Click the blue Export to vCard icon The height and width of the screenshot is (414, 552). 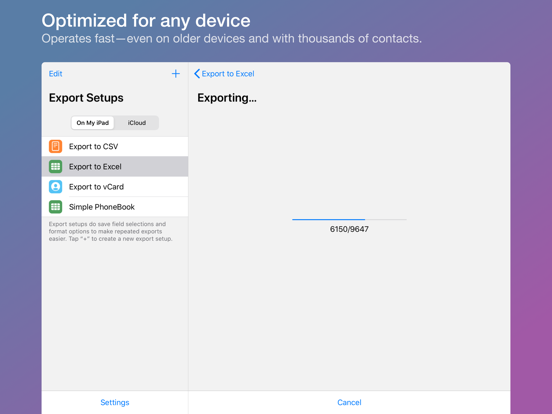(55, 187)
